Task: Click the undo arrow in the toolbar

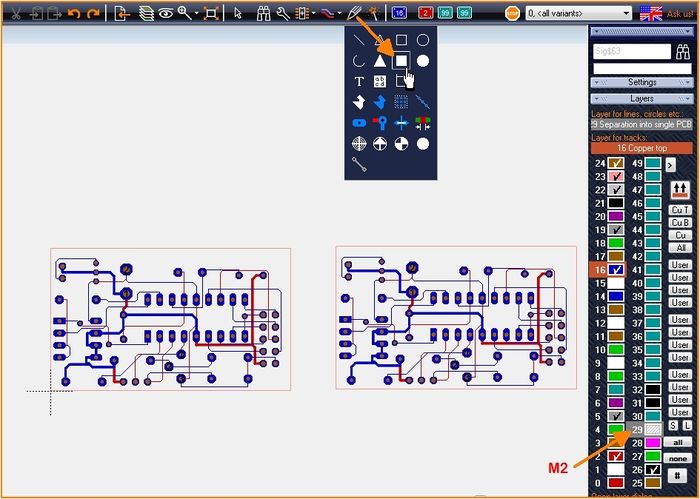Action: pos(73,13)
